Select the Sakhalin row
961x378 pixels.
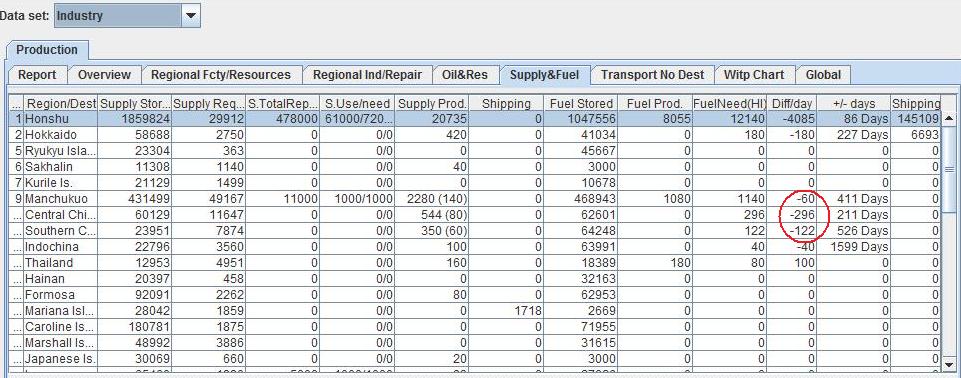[475, 167]
